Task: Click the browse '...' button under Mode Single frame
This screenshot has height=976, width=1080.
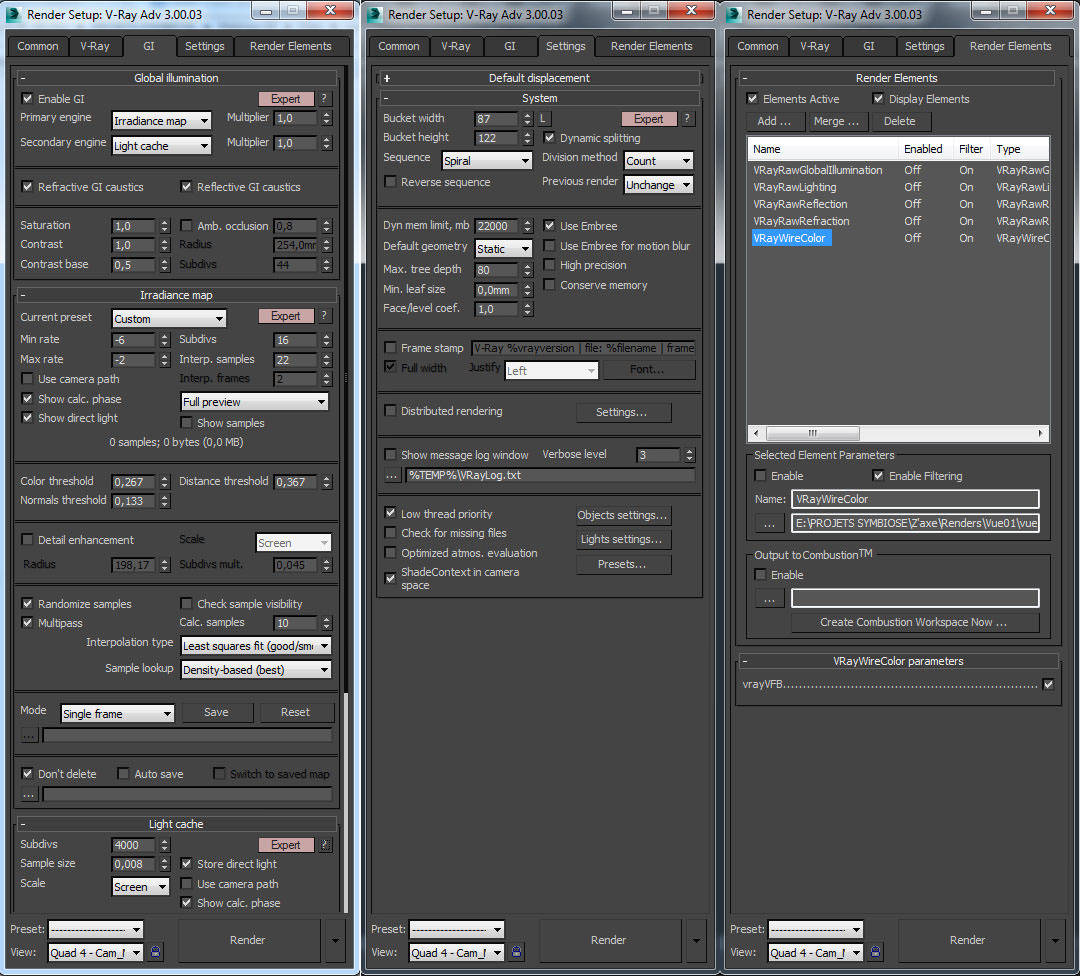Action: click(28, 736)
